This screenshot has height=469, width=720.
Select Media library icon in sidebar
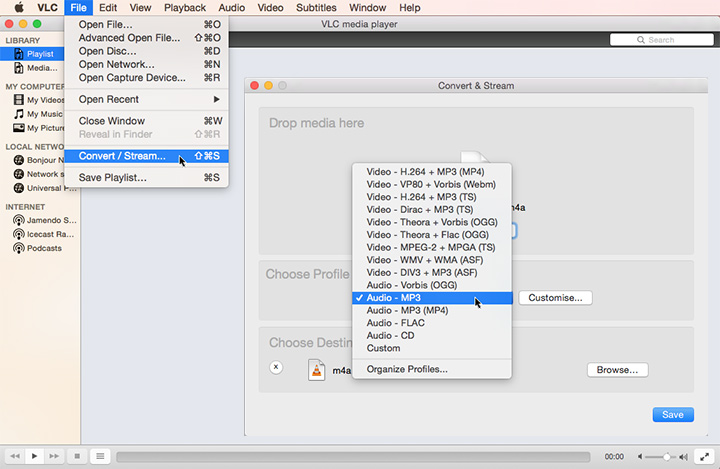(18, 68)
